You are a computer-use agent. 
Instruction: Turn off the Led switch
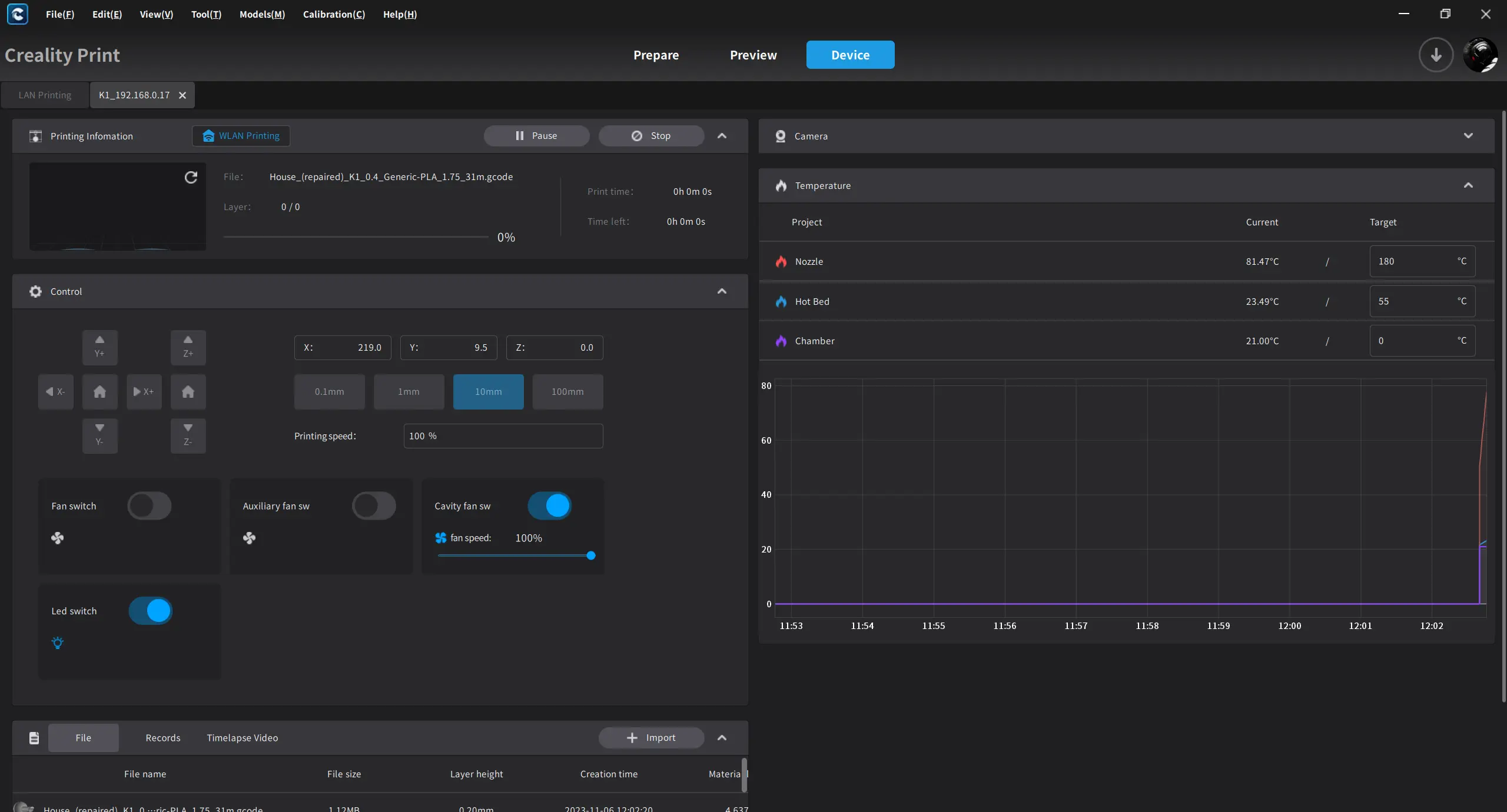point(151,611)
